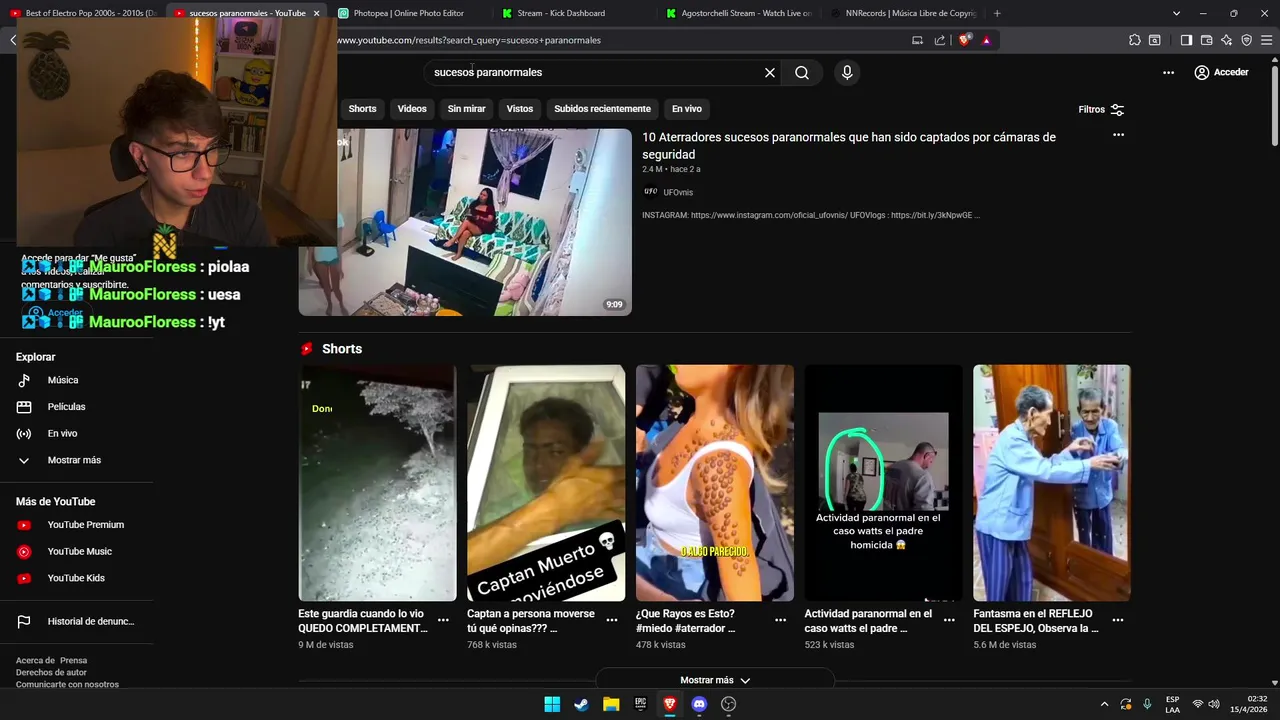Open YouTube settings three-dot menu
This screenshot has height=720, width=1280.
[1168, 72]
